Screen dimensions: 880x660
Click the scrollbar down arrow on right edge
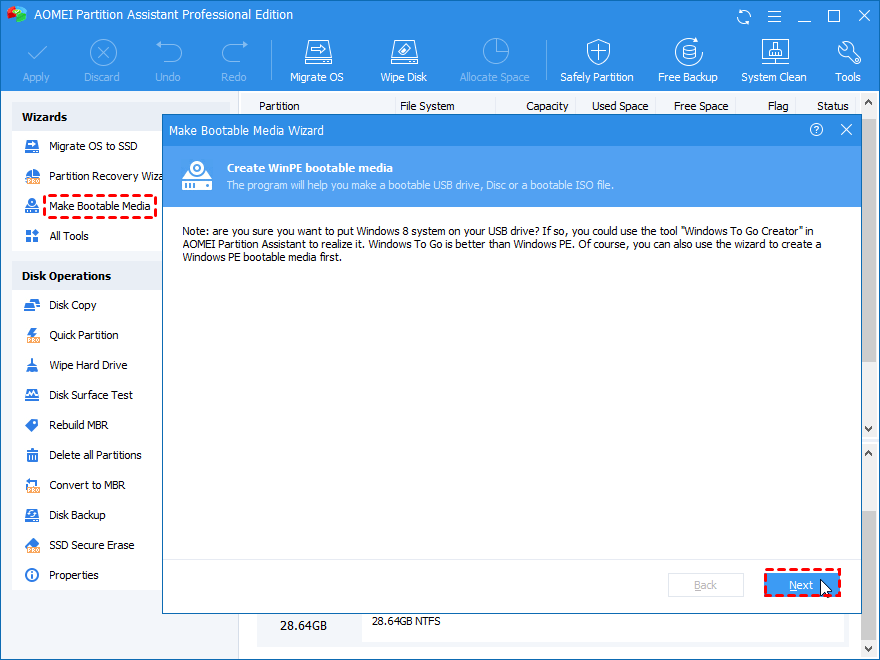869,428
